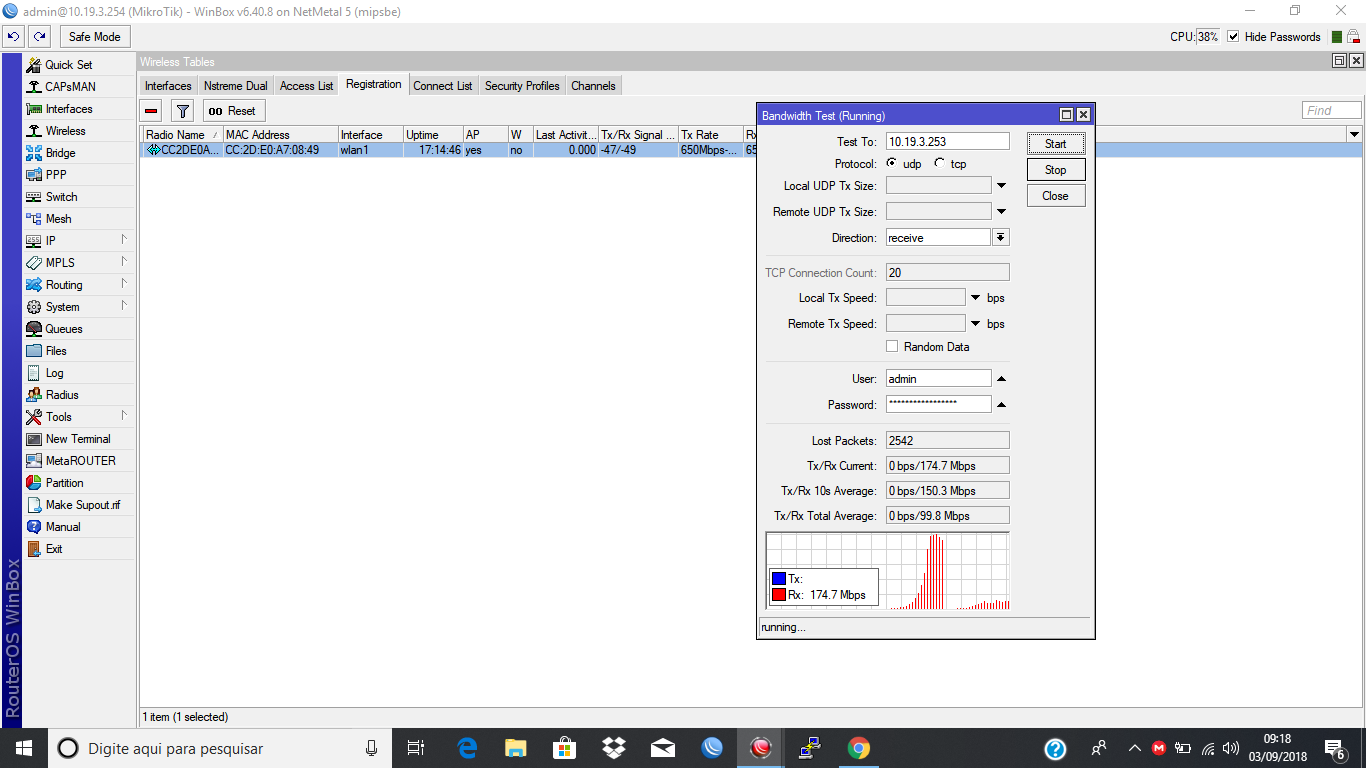This screenshot has width=1366, height=768.
Task: Open the MetaROUTER menu
Action: coord(78,461)
